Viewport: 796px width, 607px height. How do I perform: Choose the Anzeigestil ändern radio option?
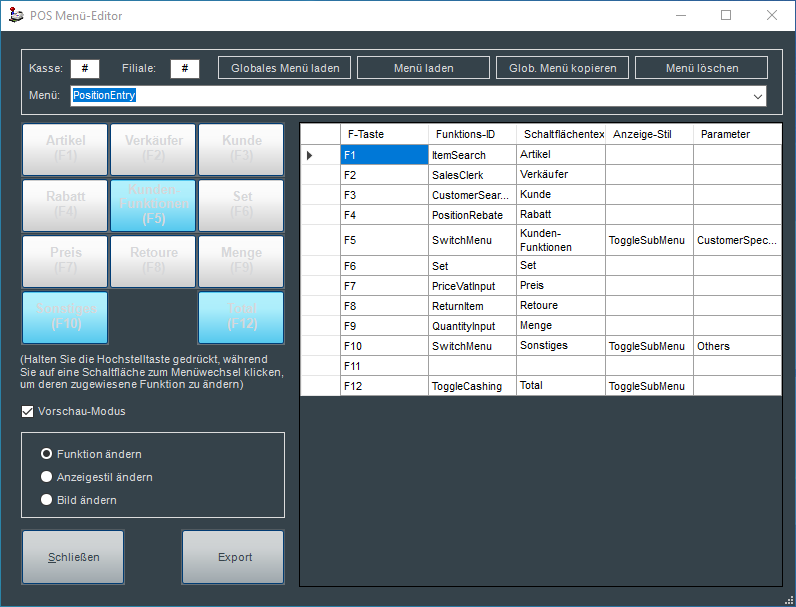pyautogui.click(x=46, y=477)
